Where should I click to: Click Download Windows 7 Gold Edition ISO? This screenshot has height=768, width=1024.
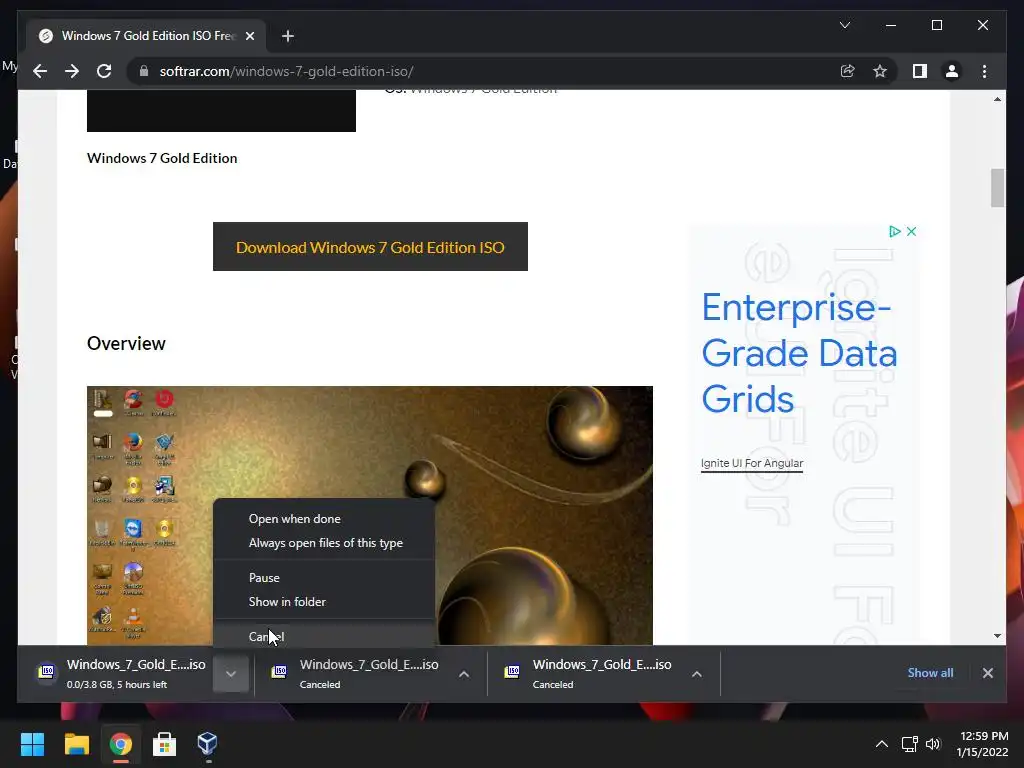point(370,247)
